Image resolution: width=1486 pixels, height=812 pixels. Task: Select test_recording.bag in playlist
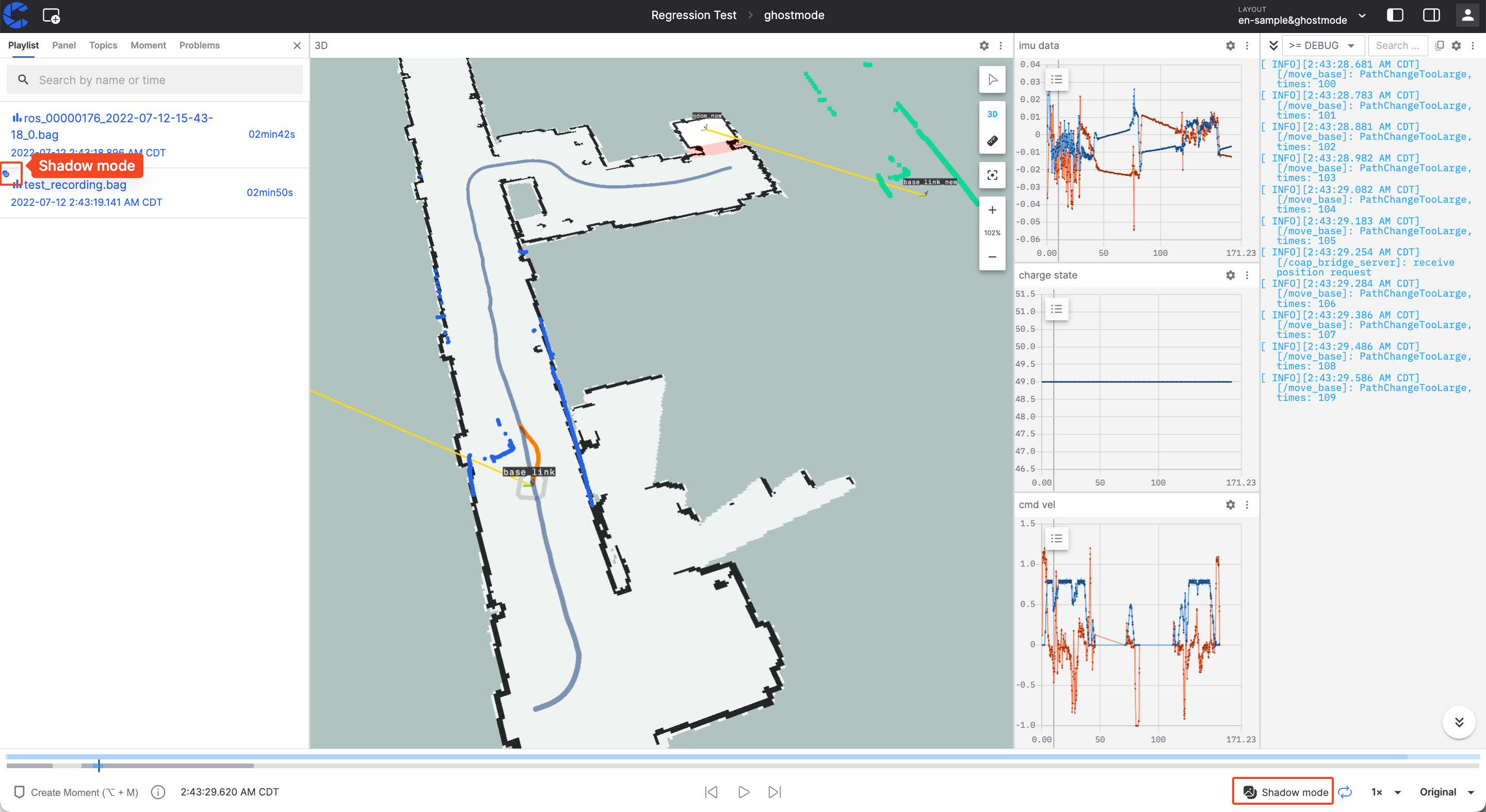click(x=155, y=192)
